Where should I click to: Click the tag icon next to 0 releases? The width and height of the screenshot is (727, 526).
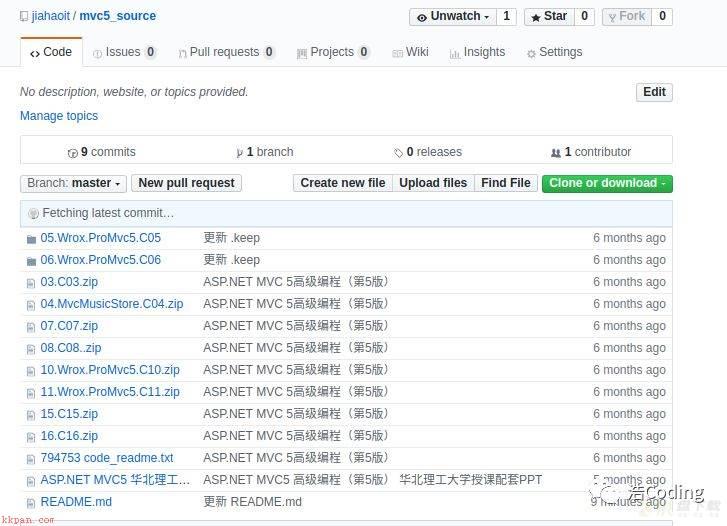[x=398, y=153]
